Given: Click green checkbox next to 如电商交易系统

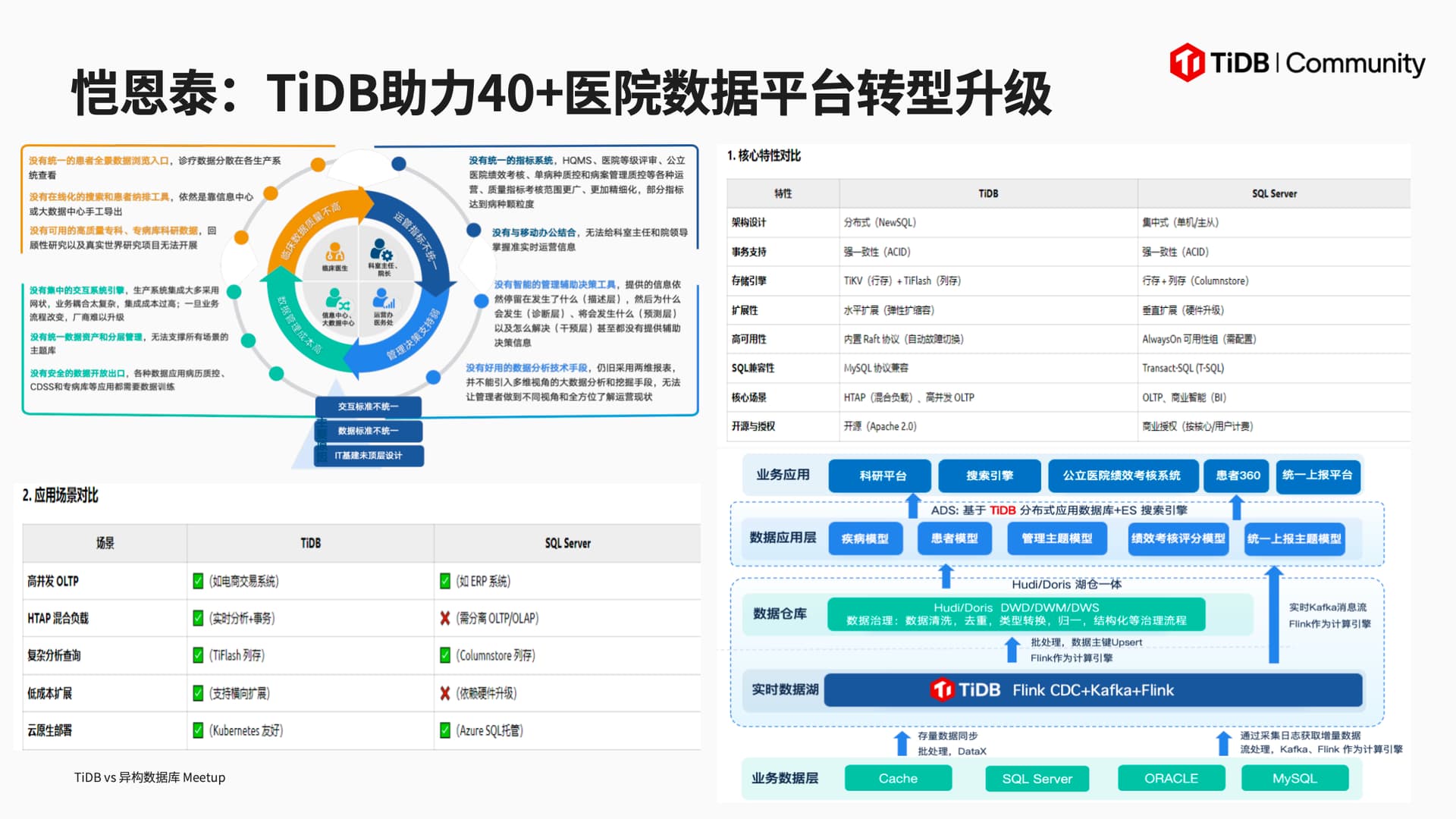Looking at the screenshot, I should (198, 581).
